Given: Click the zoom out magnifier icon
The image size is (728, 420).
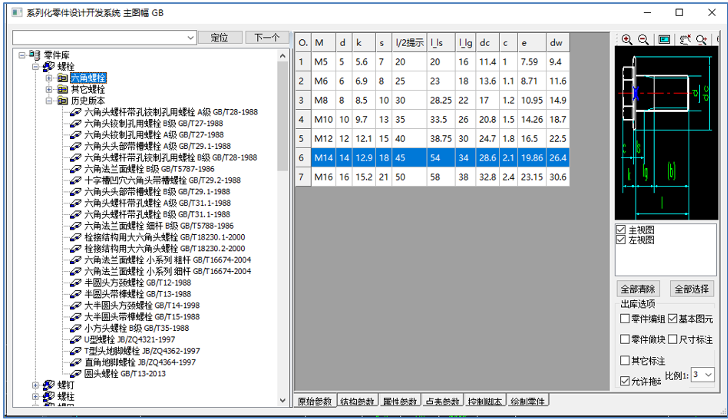Looking at the screenshot, I should [643, 40].
